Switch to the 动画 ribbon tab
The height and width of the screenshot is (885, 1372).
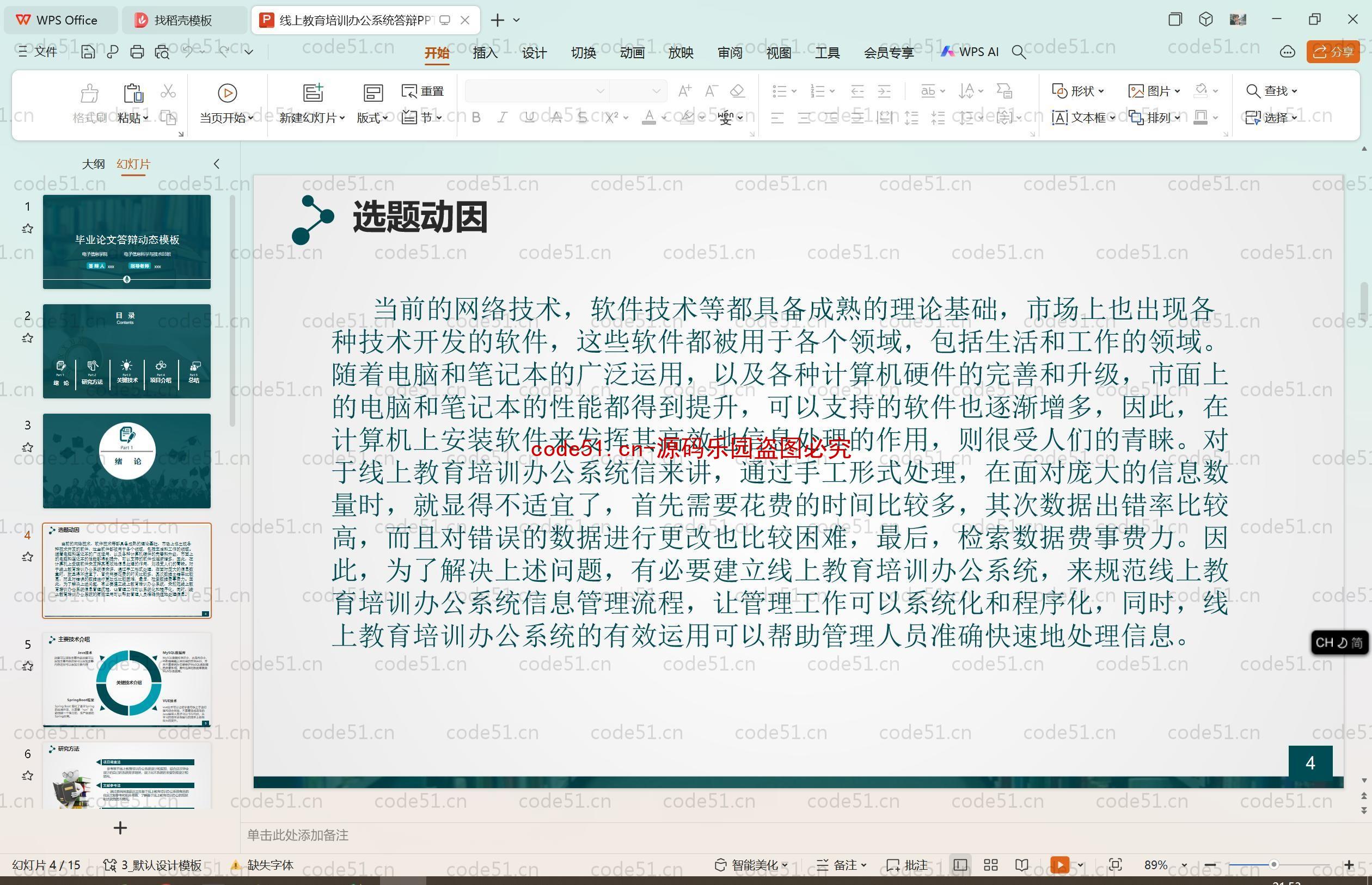(632, 54)
